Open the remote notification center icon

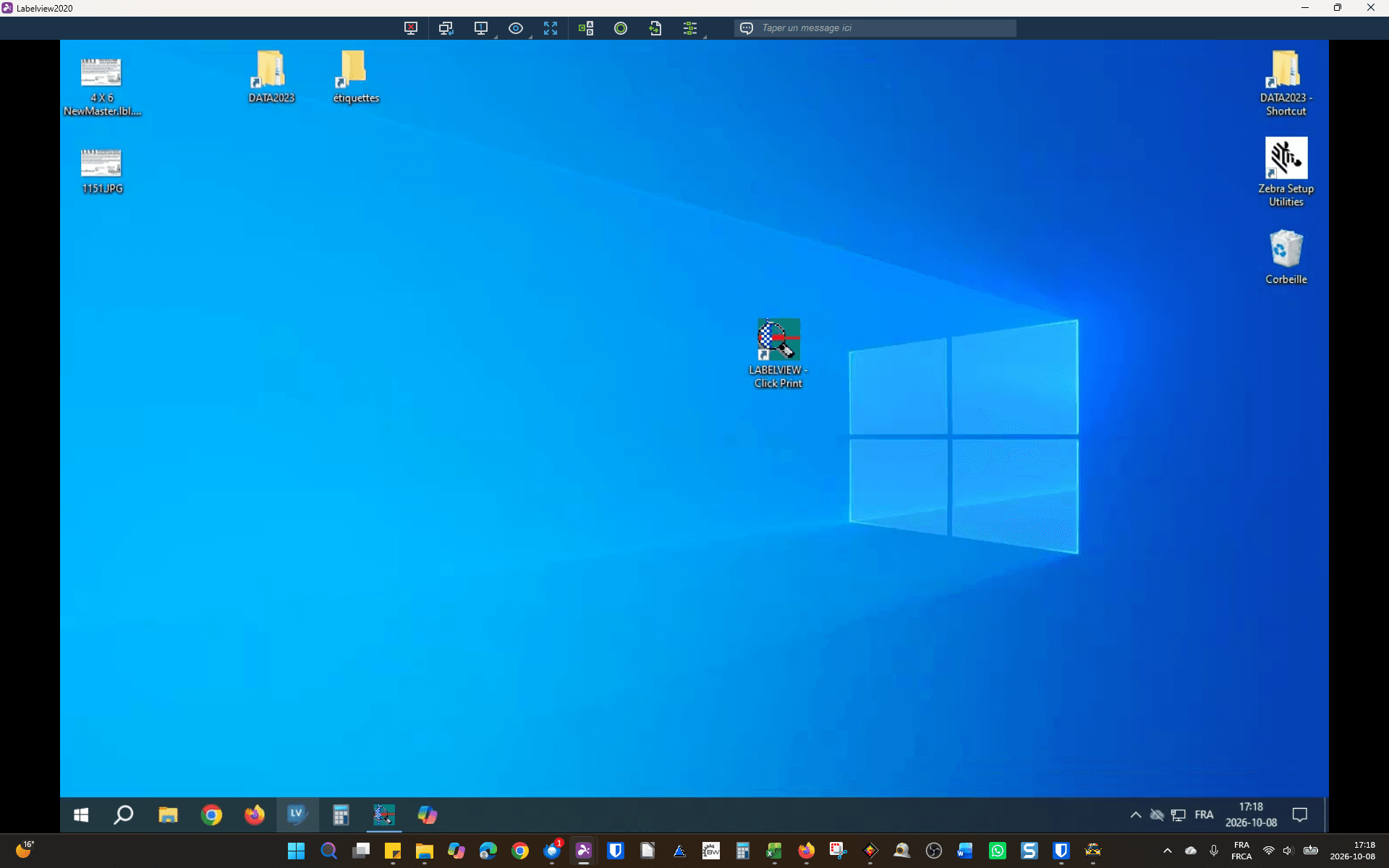tap(1300, 815)
